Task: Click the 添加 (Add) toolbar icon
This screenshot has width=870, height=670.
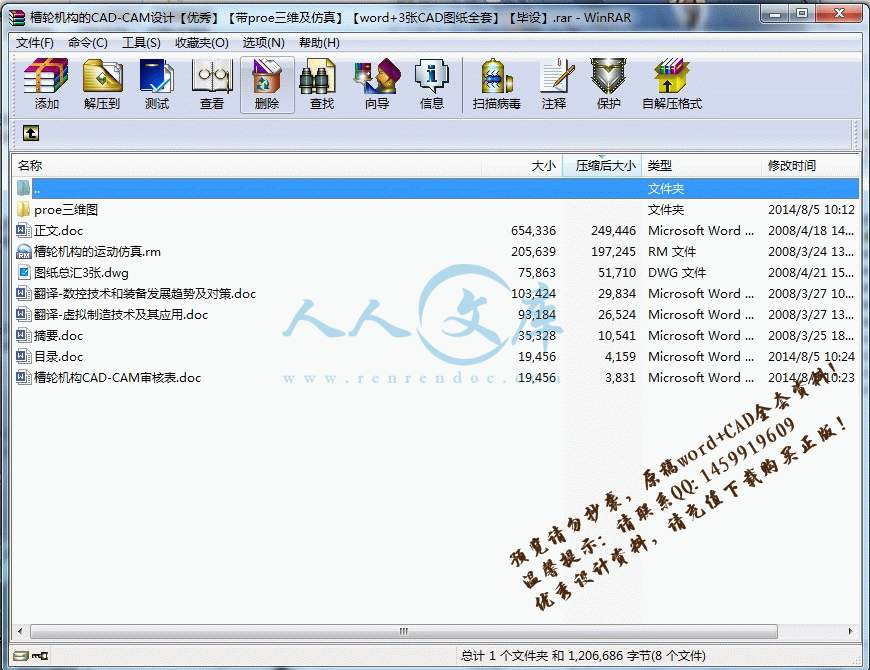Action: [46, 85]
